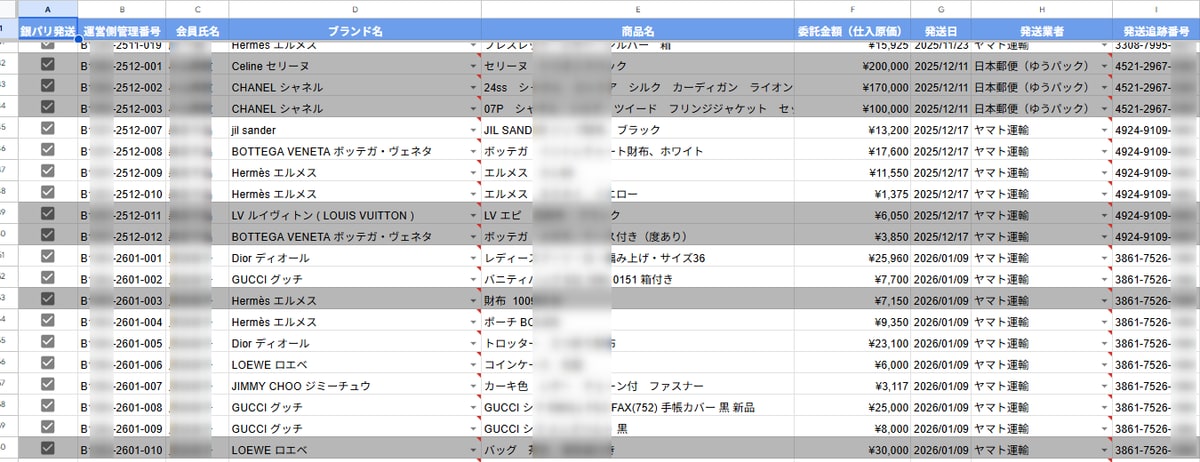
Task: Select column F letter header
Action: click(852, 9)
